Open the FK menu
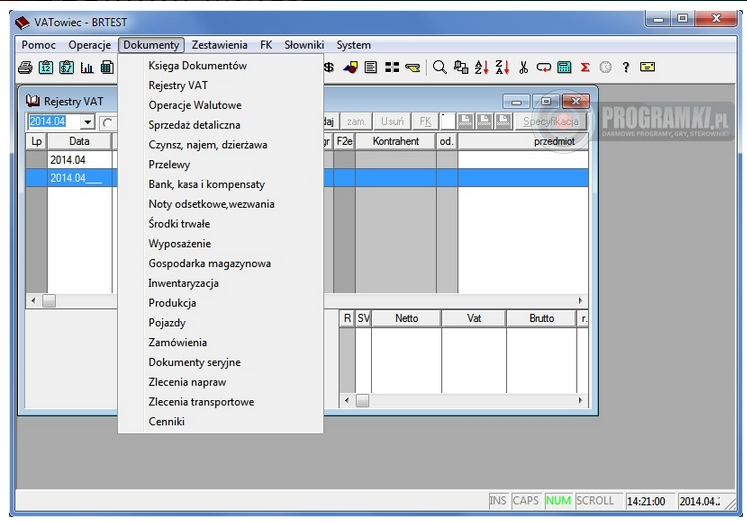Viewport: 747px width, 522px height. click(266, 45)
